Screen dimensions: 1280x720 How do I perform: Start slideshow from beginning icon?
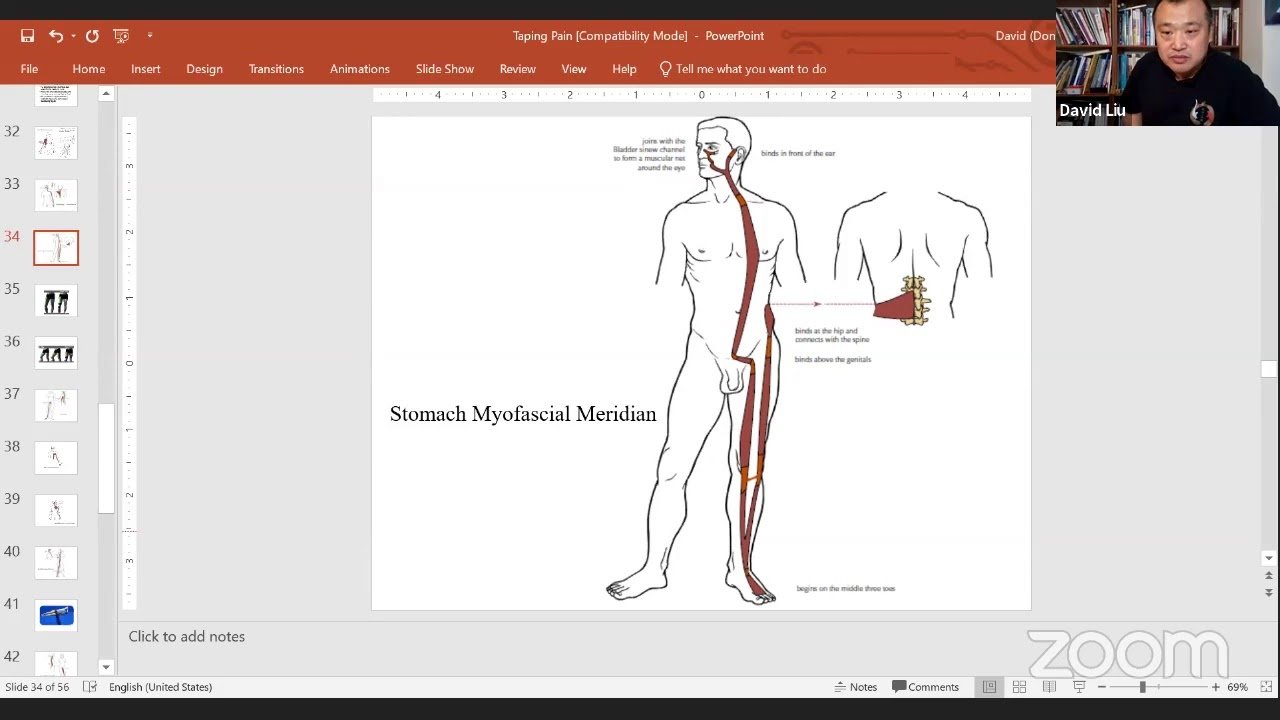122,36
